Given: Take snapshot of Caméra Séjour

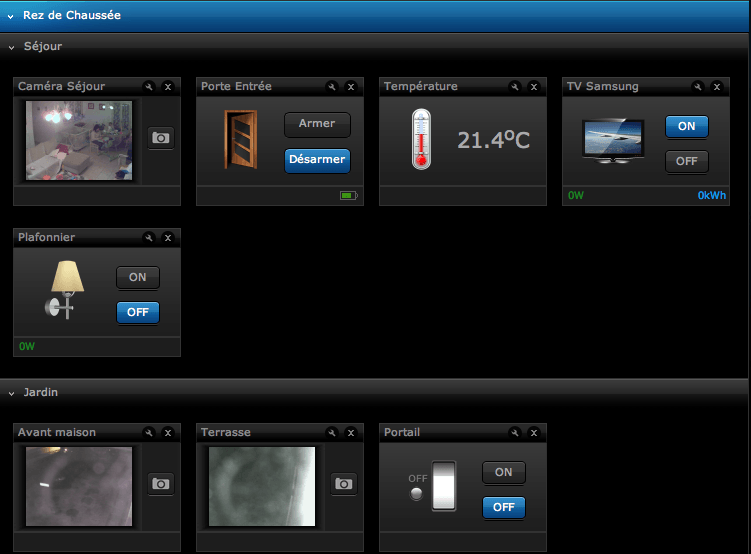Looking at the screenshot, I should coord(160,138).
